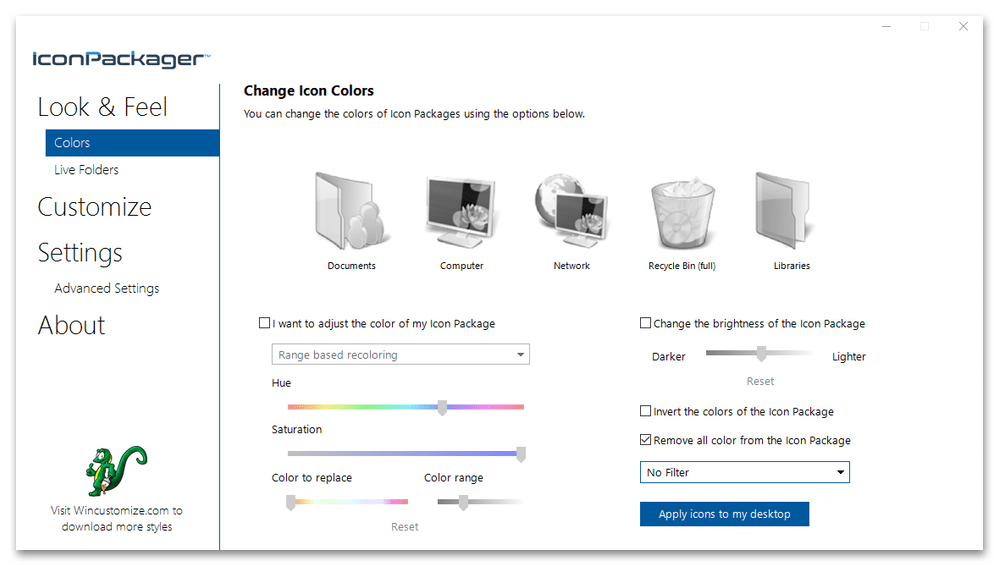Expand the No Filter dropdown
This screenshot has height=566, width=999.
click(x=744, y=472)
